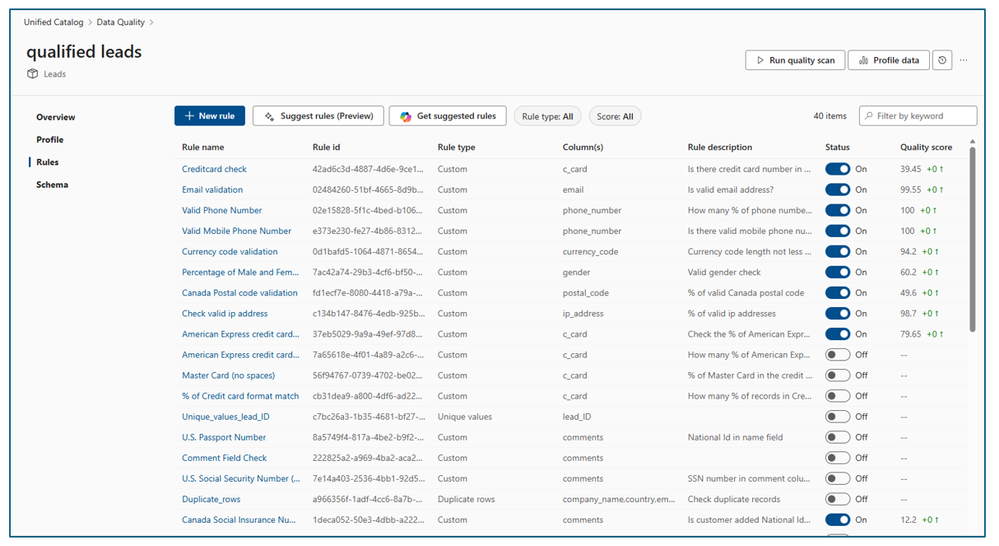Navigate to Data Quality breadcrumb
999x546 pixels.
pyautogui.click(x=120, y=22)
